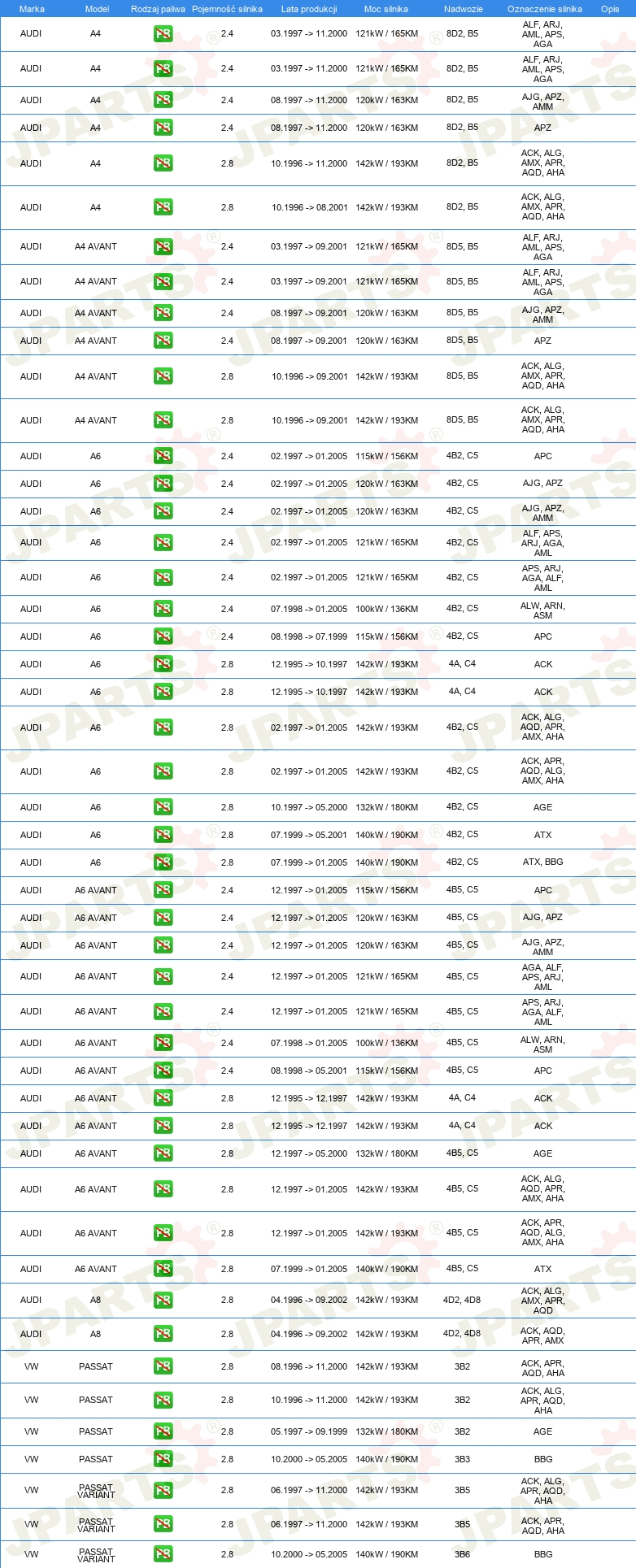Click the Nadwozie column header

[x=463, y=9]
